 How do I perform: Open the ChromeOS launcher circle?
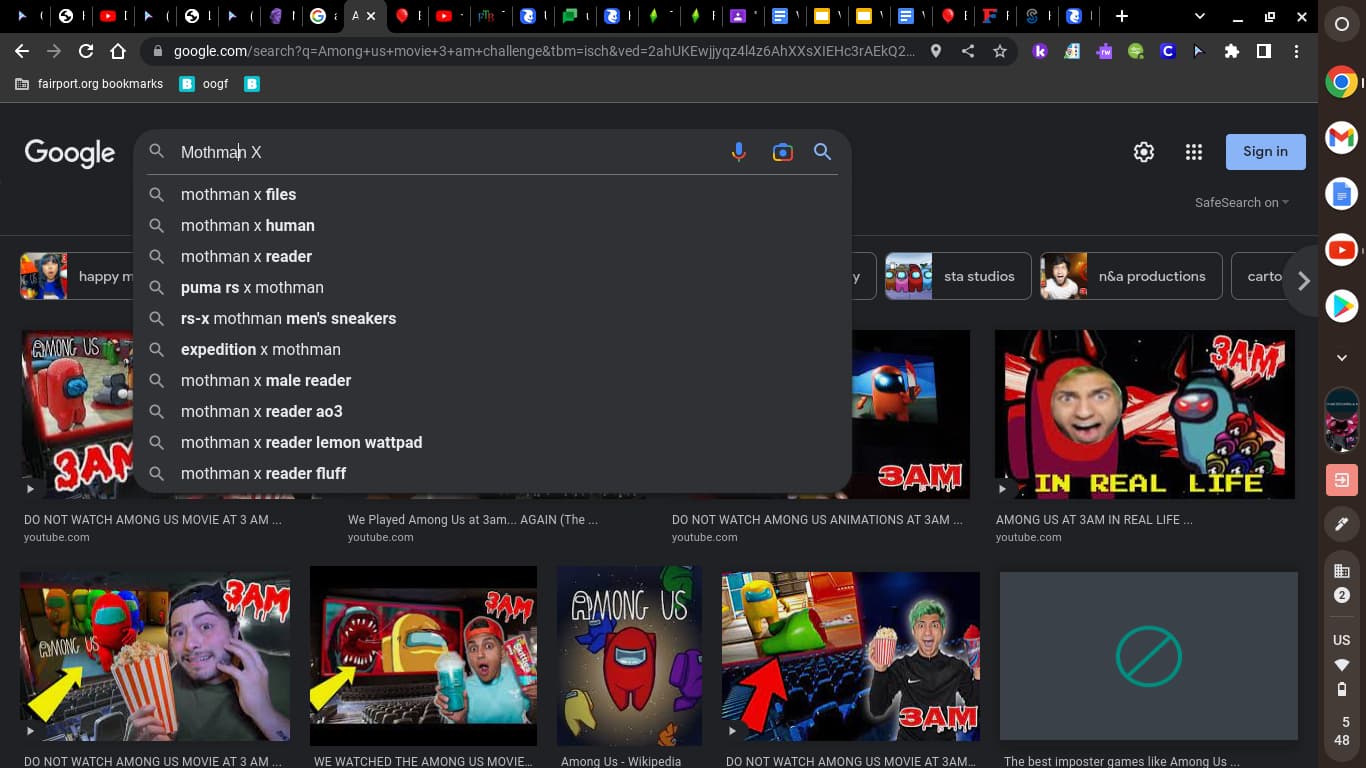[1342, 25]
